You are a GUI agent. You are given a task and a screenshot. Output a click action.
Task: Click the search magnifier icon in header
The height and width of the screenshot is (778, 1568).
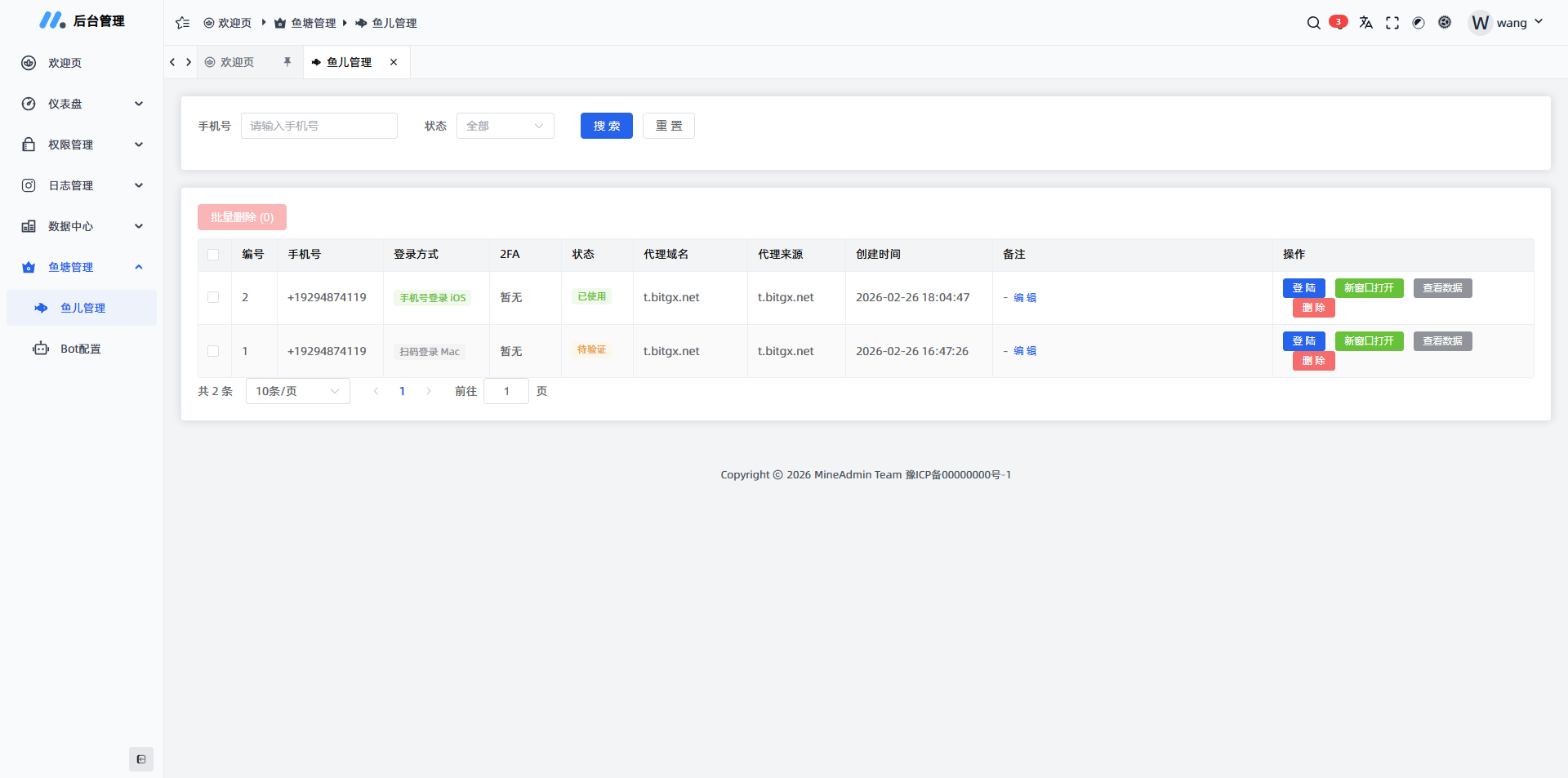[1313, 23]
